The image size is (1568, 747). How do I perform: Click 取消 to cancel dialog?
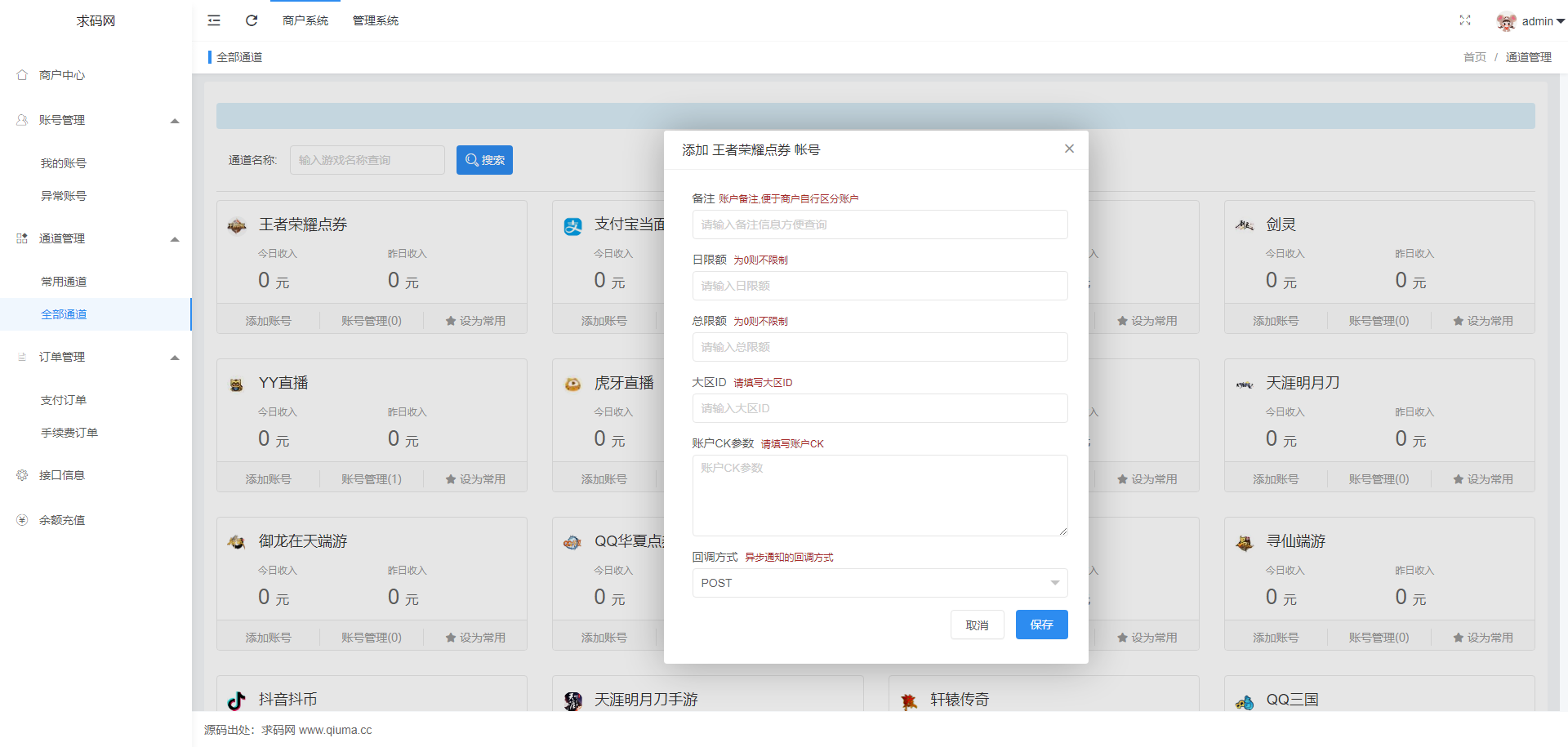(977, 625)
